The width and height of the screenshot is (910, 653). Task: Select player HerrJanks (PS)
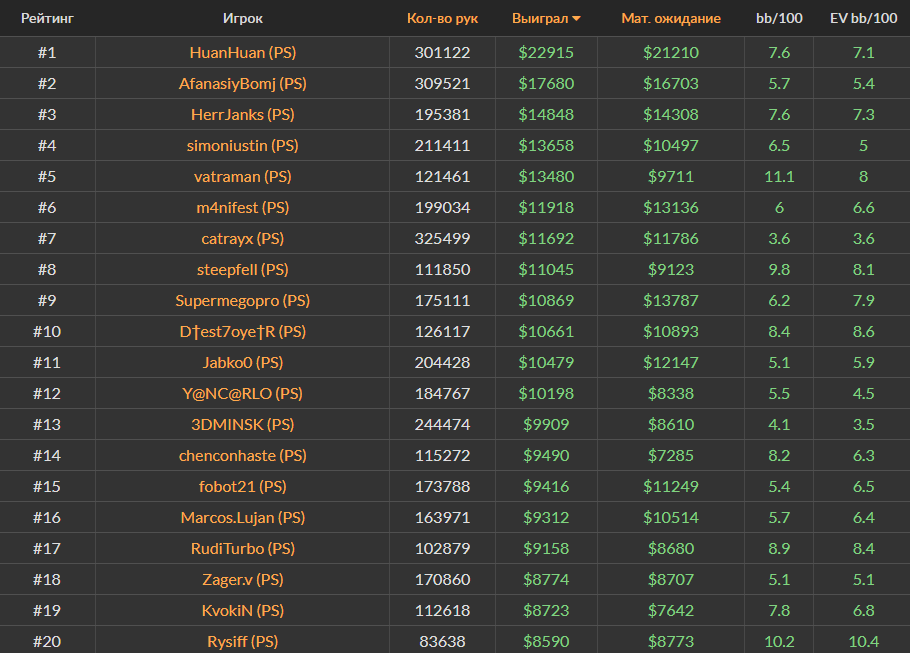tap(242, 115)
